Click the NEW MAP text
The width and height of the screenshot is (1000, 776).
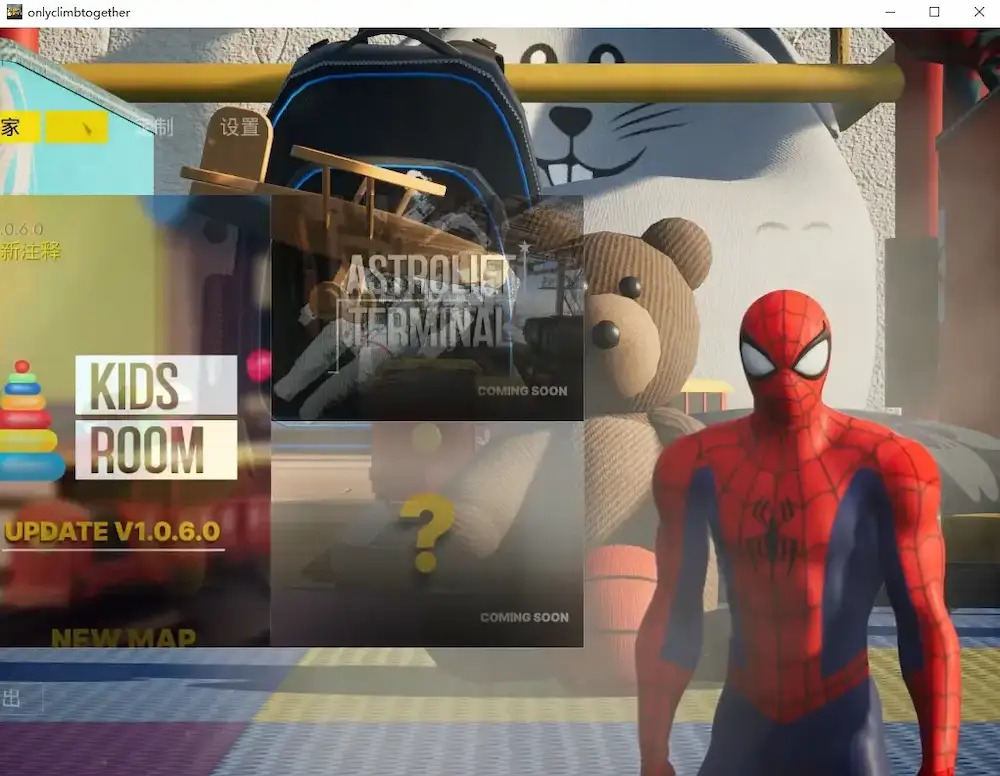pyautogui.click(x=123, y=637)
